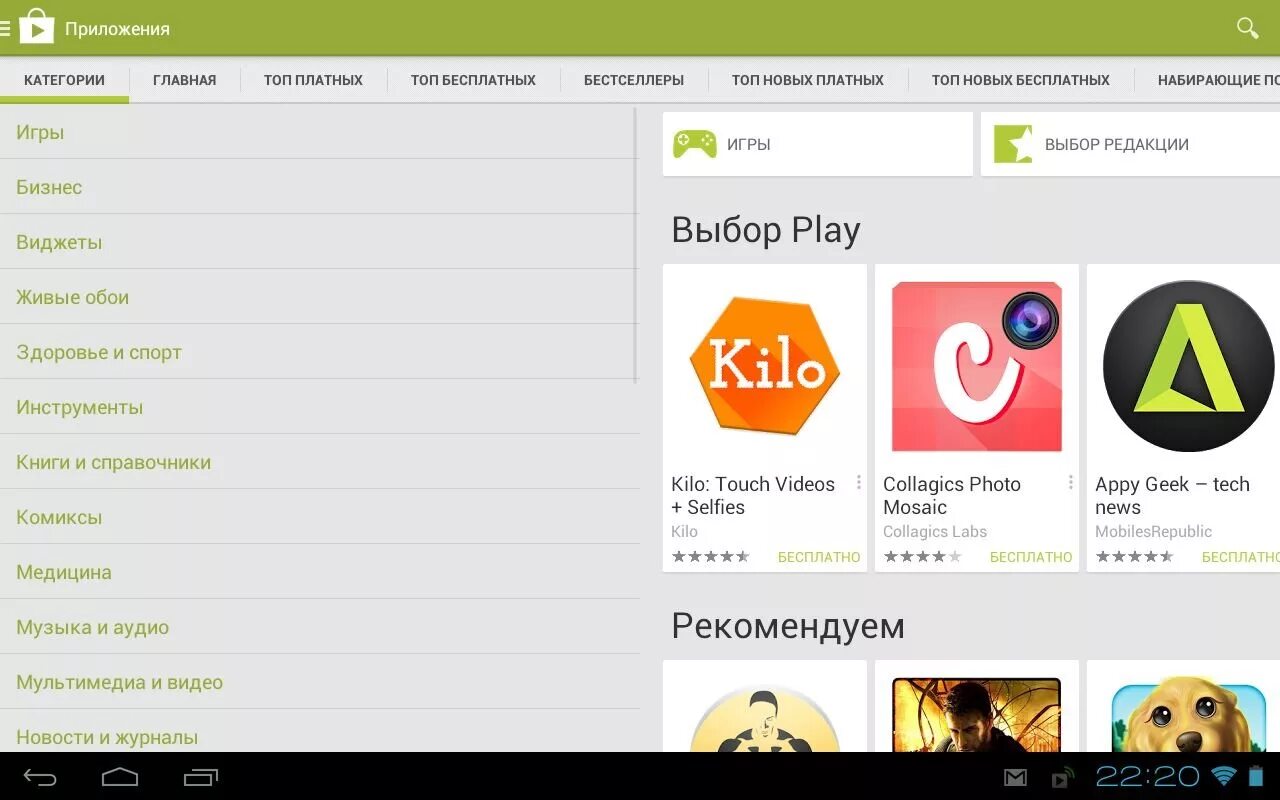Click the ВЫБОР РЕДАКЦИИ button label

pyautogui.click(x=1117, y=144)
